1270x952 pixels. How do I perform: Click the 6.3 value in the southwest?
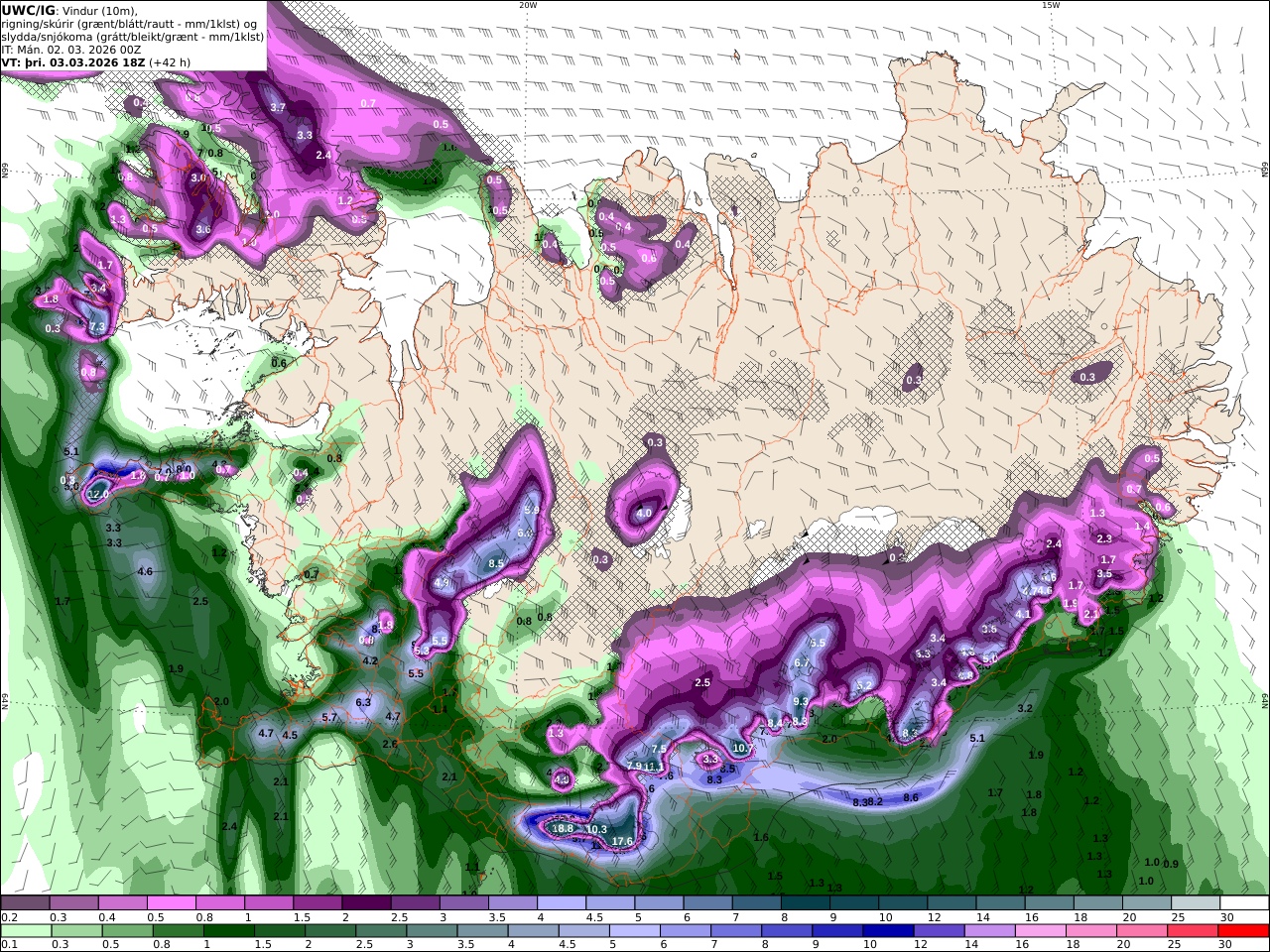click(363, 703)
